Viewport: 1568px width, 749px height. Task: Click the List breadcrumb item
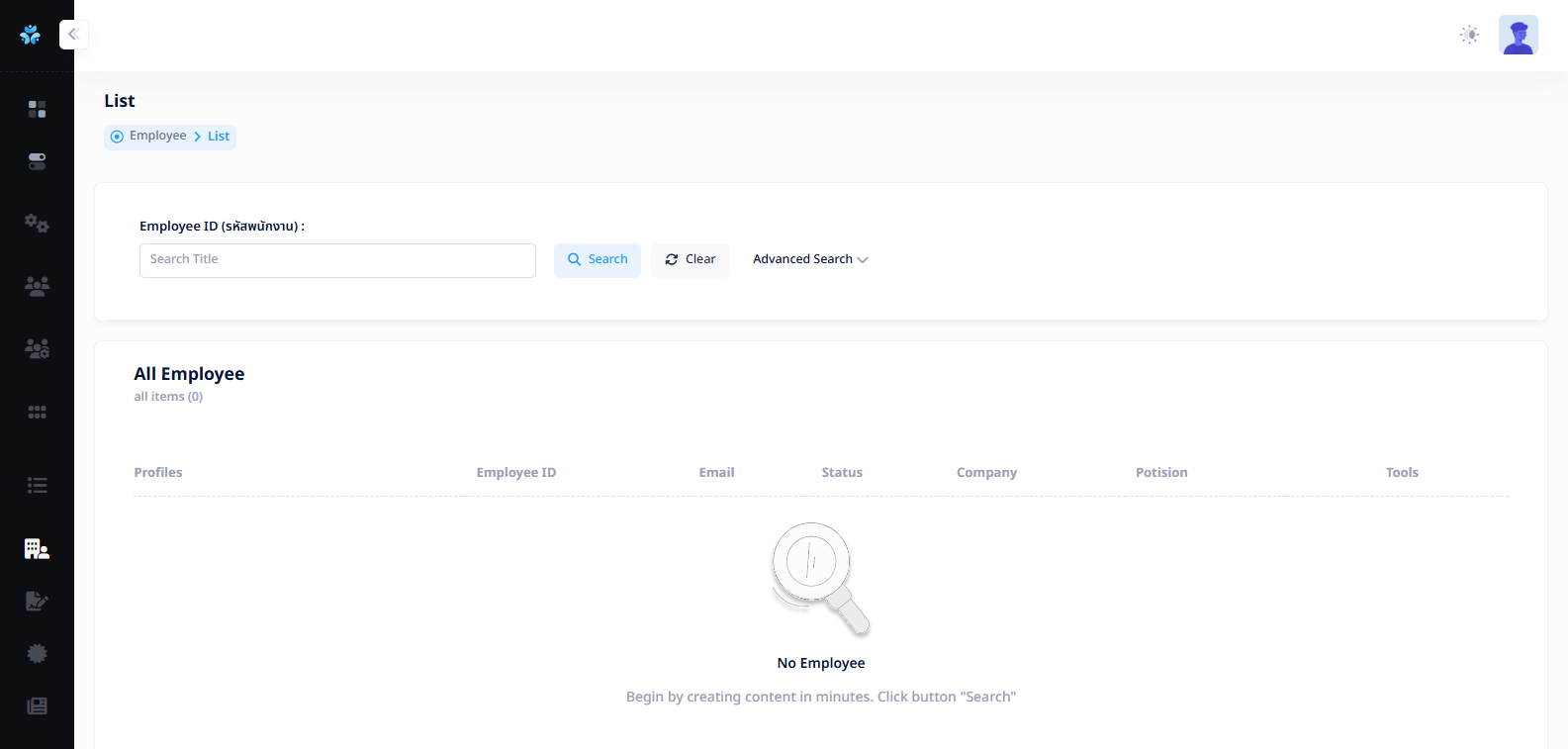[x=219, y=137]
